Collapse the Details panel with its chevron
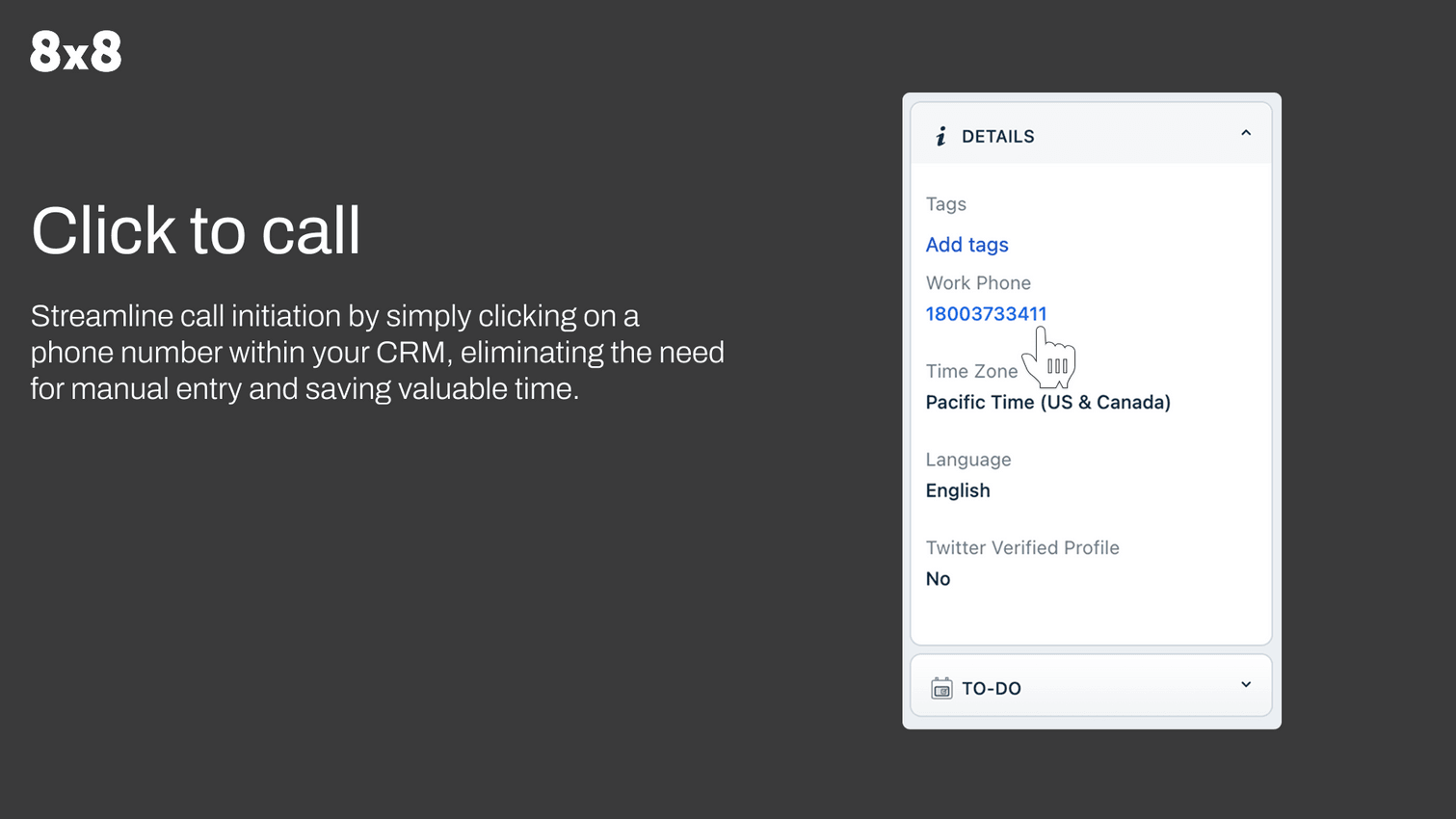1456x819 pixels. 1245,134
